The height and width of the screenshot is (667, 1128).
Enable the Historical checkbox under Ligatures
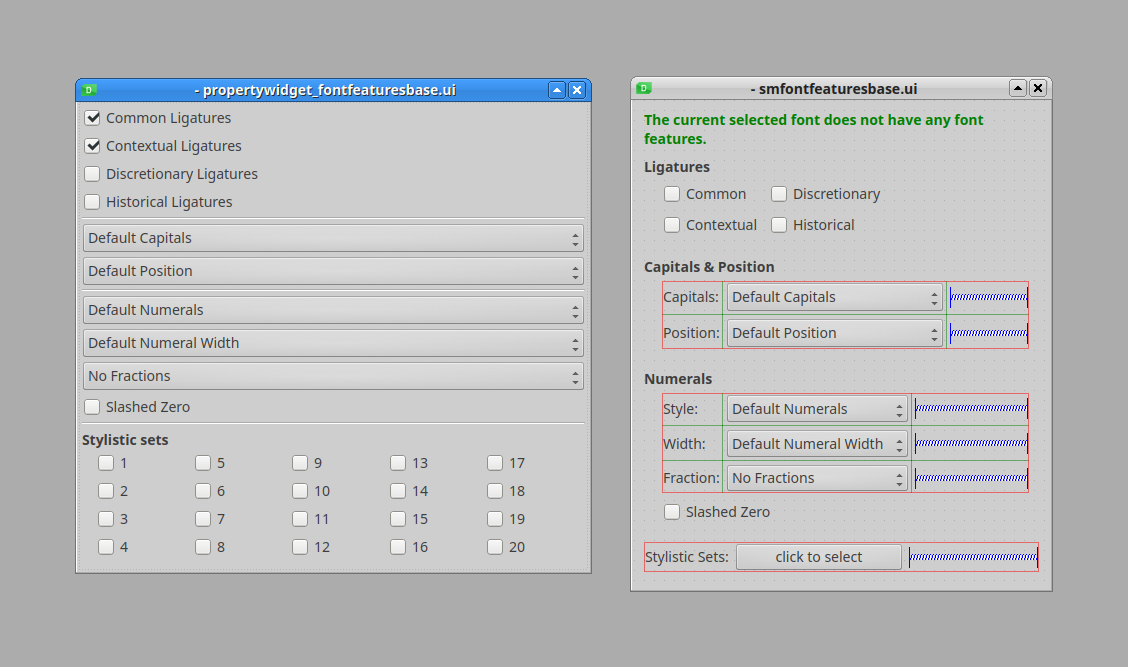(x=779, y=225)
